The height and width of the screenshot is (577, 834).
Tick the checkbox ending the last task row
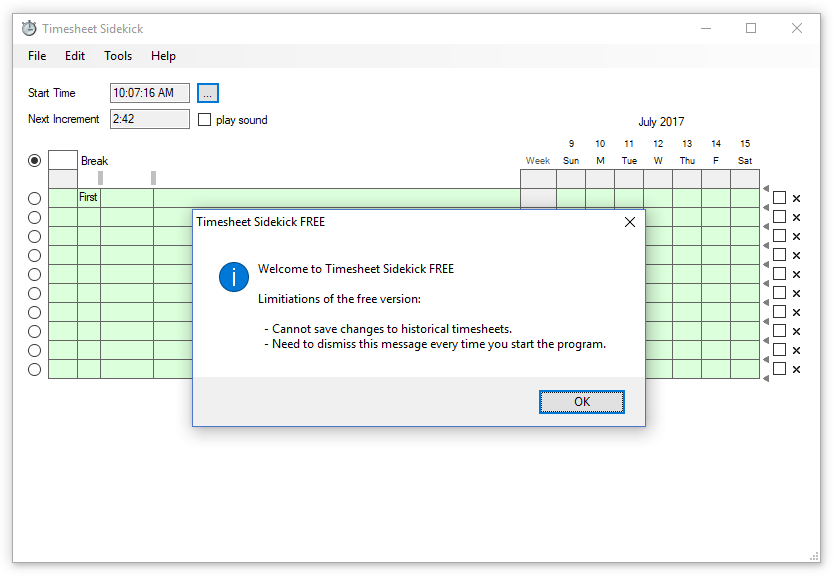click(x=779, y=369)
